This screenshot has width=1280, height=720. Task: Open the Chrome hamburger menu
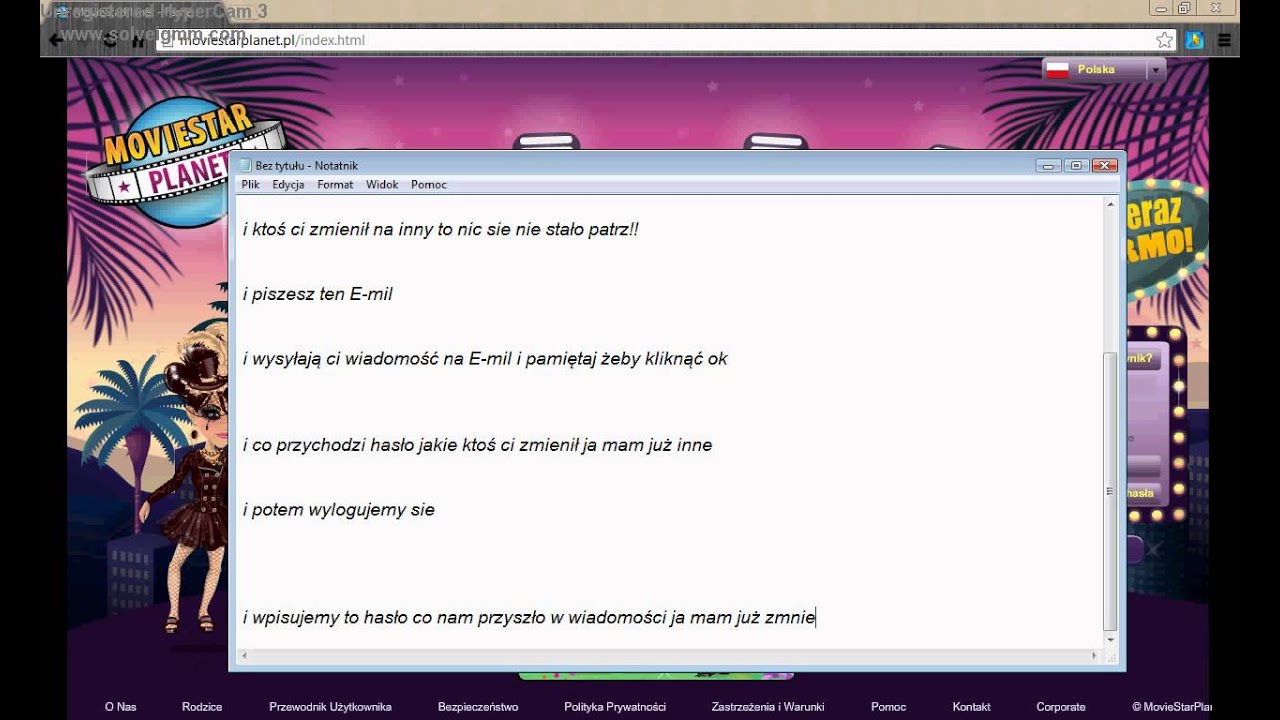(x=1224, y=40)
